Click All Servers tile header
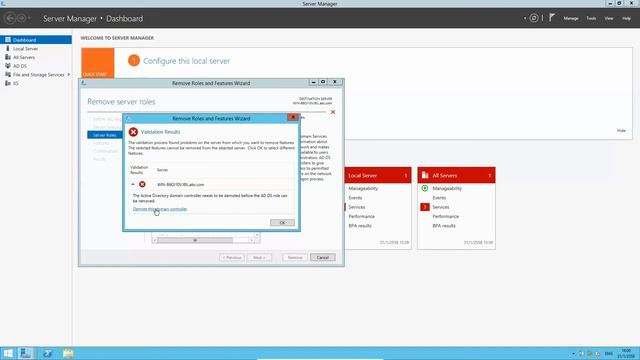This screenshot has width=640, height=360. point(456,175)
